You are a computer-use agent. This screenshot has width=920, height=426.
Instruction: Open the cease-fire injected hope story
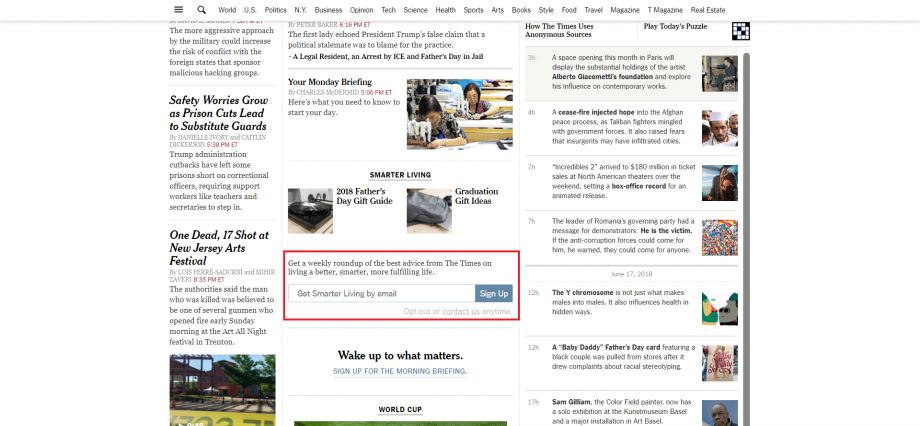617,126
